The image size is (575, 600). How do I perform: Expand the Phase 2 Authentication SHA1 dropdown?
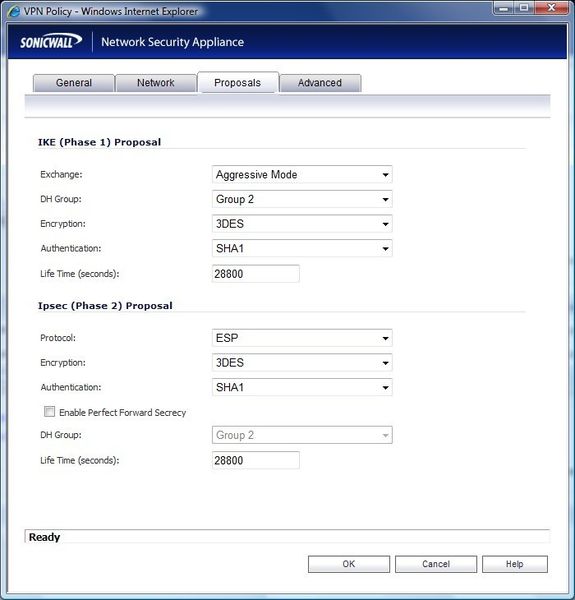(x=302, y=388)
